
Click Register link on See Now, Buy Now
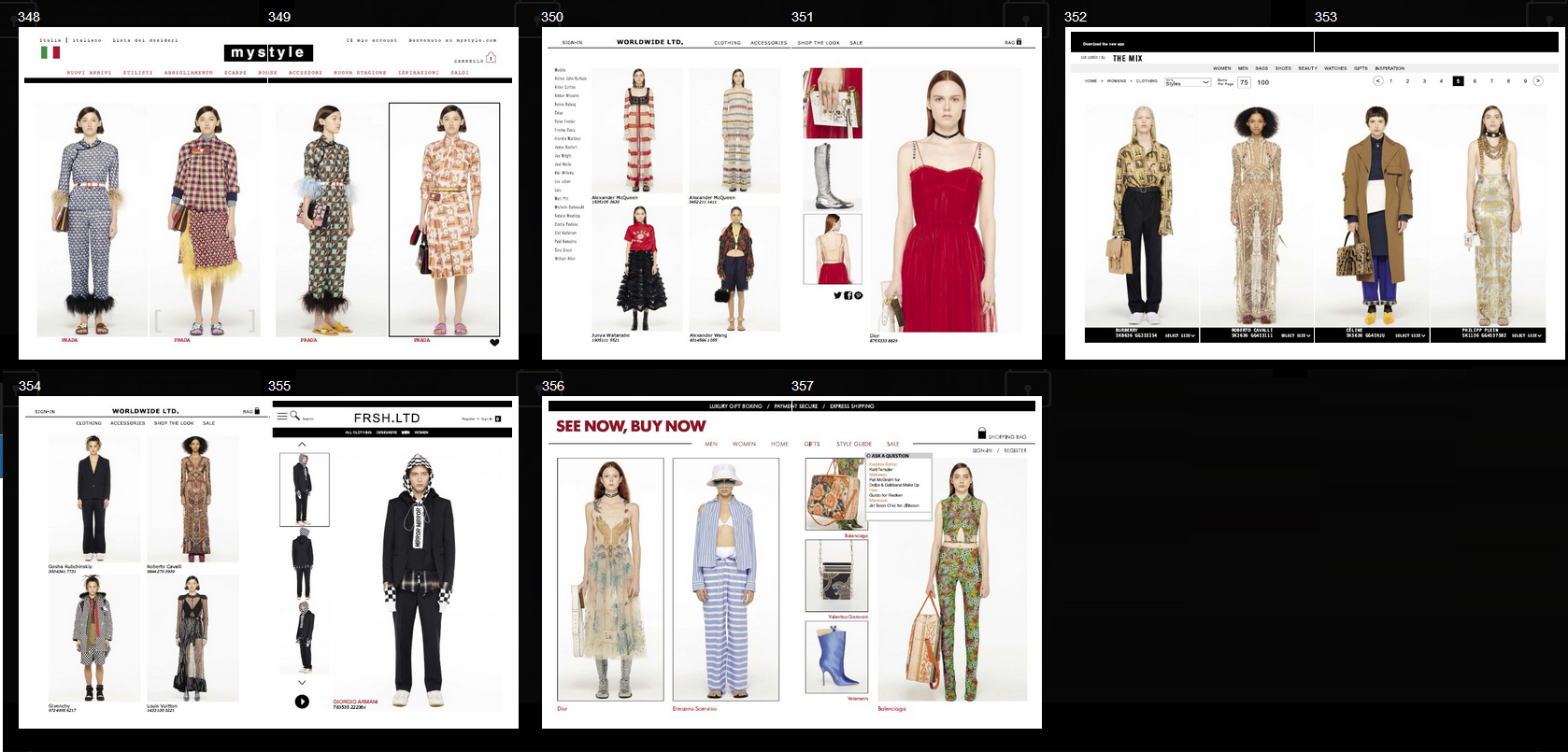[1015, 450]
